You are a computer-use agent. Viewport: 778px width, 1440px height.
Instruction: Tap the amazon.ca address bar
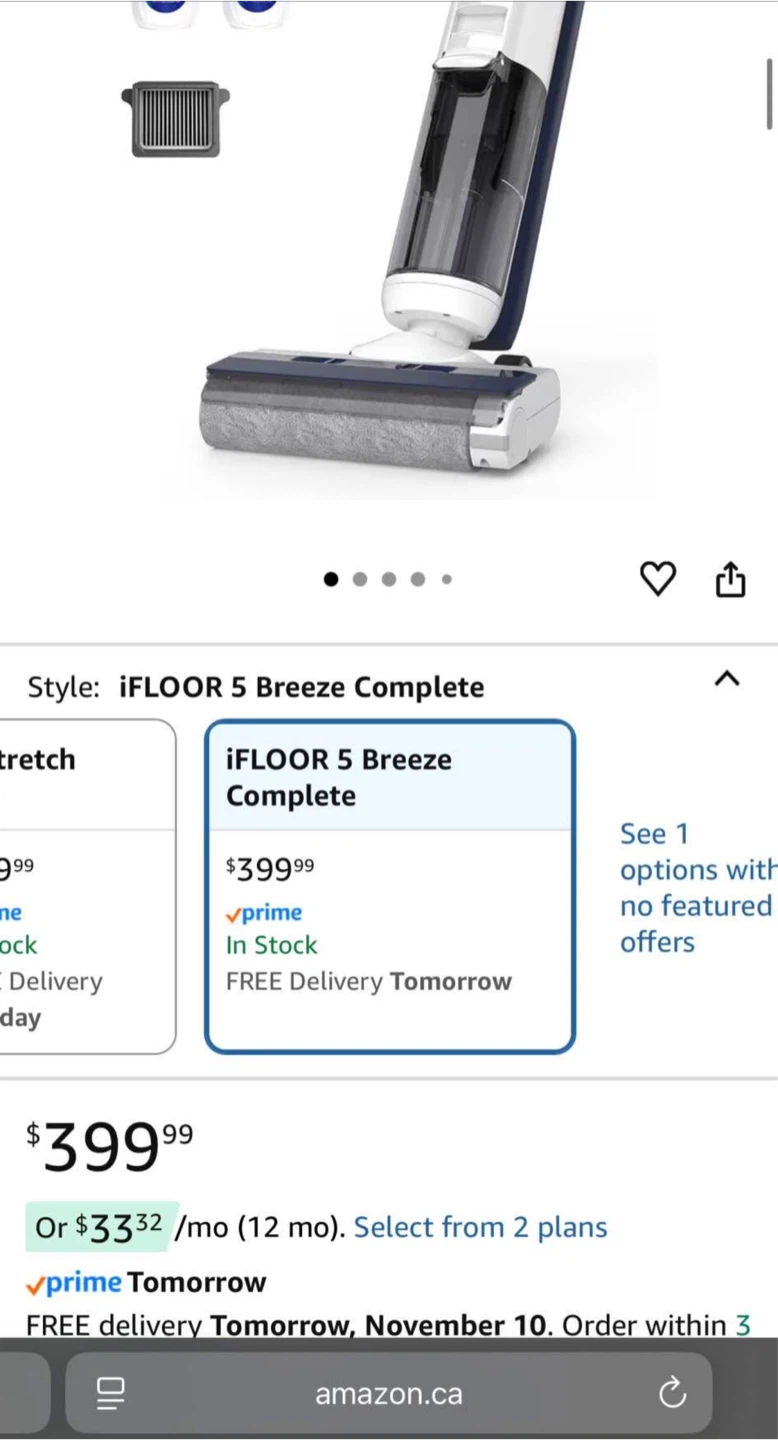click(389, 1393)
